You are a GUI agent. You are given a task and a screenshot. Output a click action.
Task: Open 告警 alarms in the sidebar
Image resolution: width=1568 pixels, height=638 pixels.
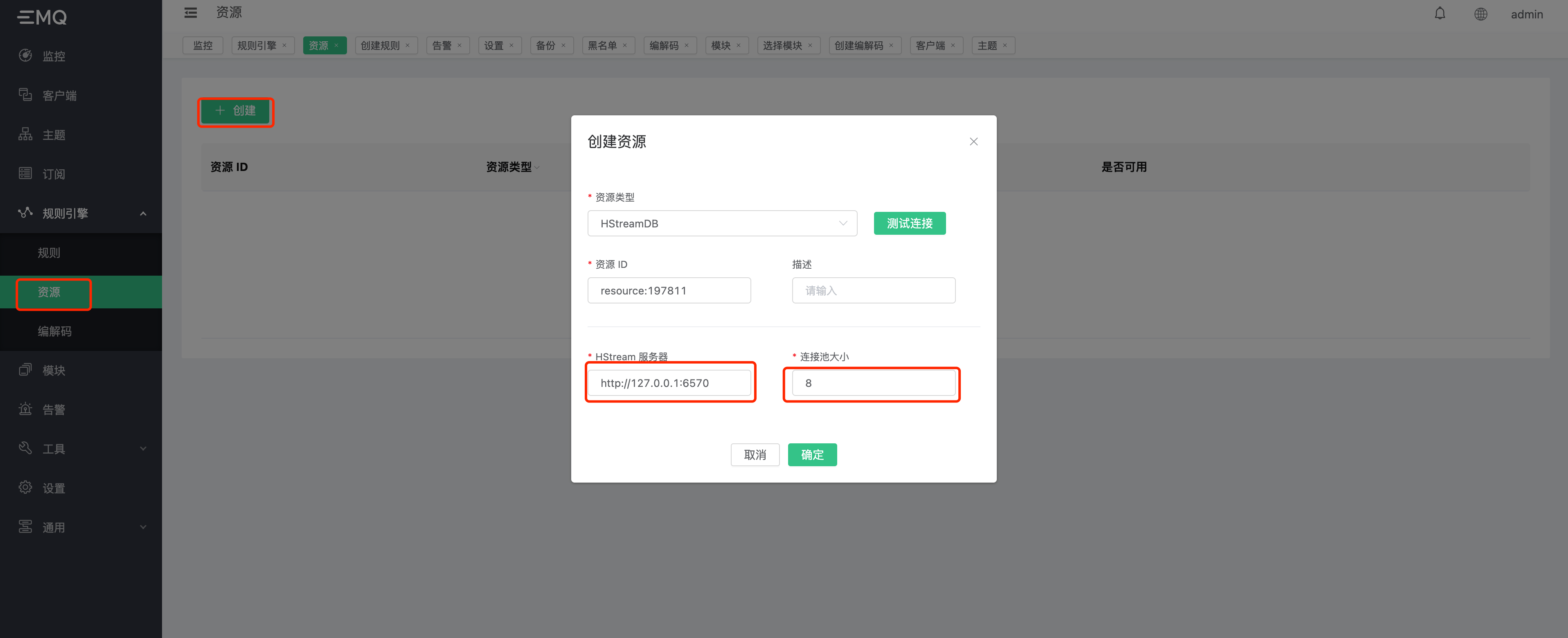coord(54,409)
